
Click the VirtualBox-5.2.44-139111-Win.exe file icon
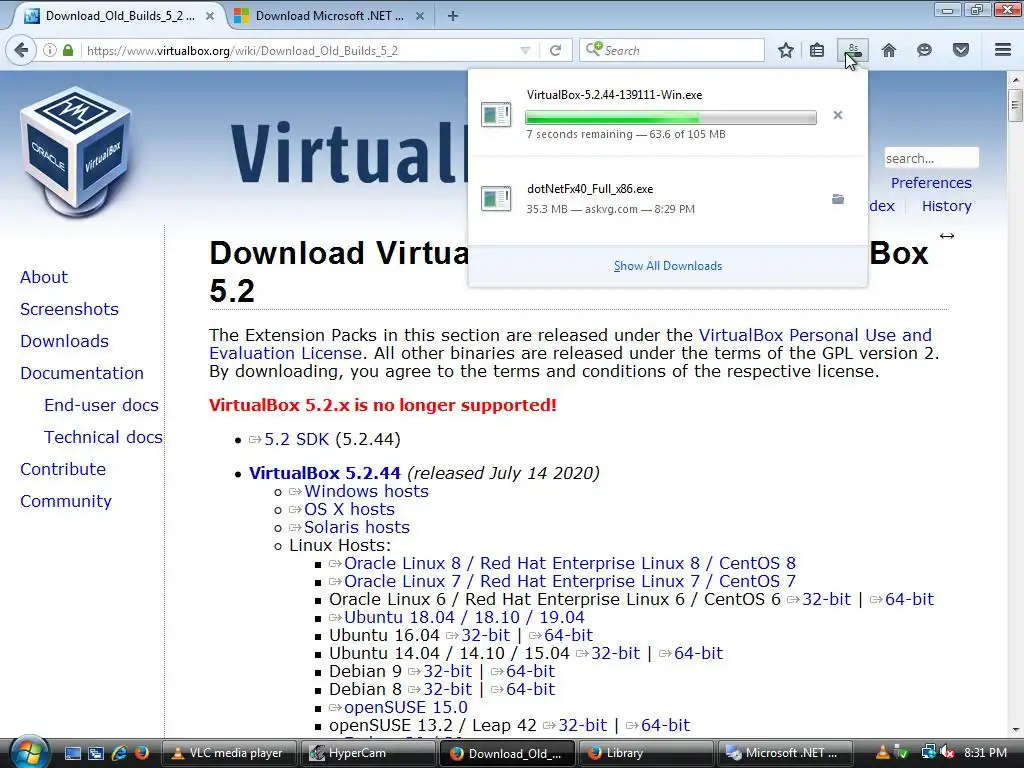click(496, 115)
